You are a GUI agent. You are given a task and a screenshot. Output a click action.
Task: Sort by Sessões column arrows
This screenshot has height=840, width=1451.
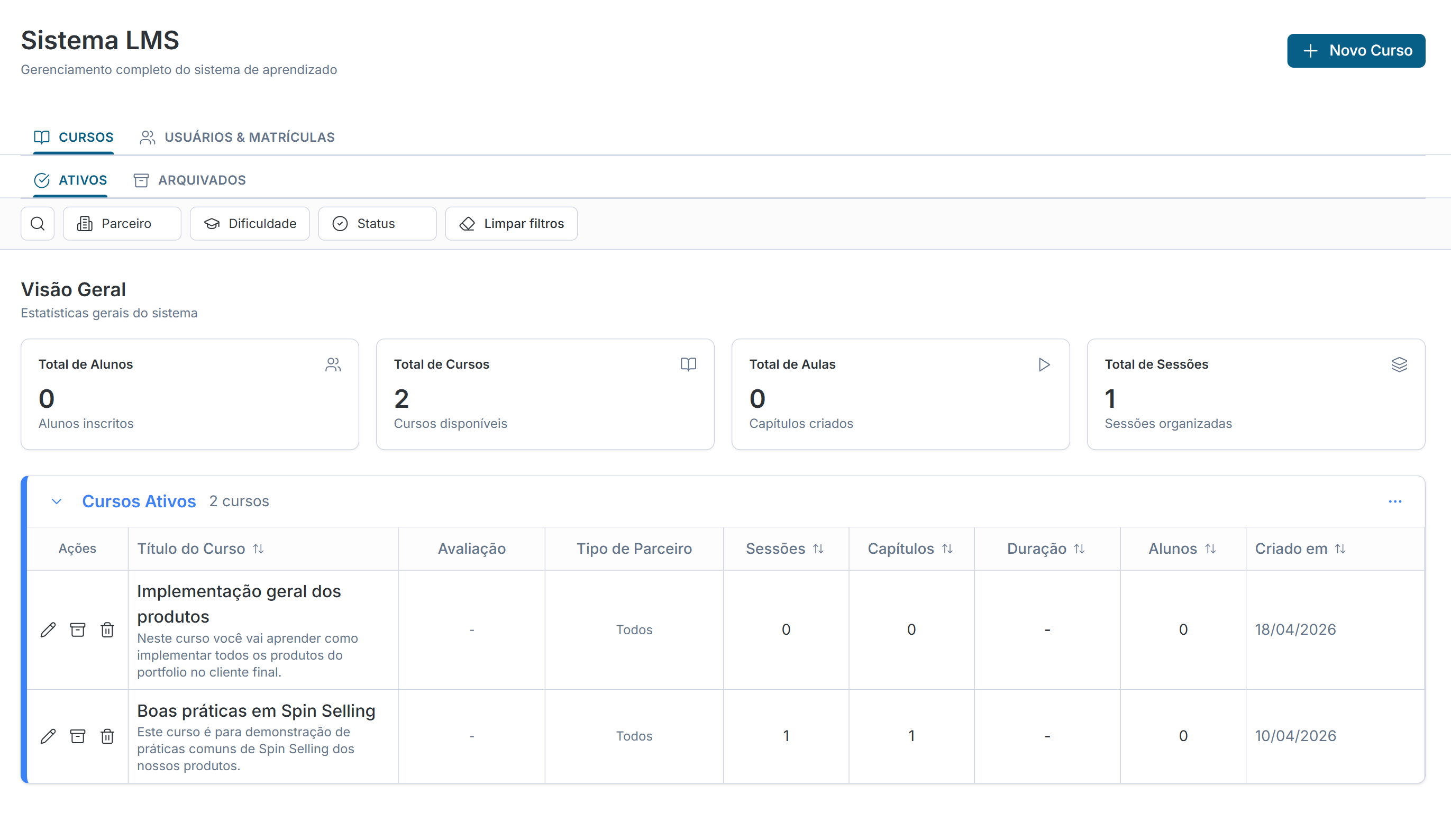[818, 549]
